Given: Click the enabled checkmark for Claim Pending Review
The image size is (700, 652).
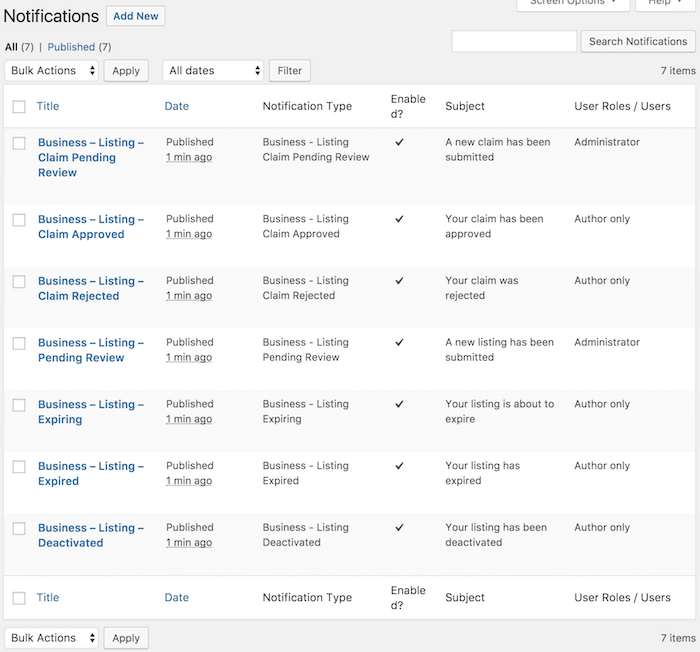Looking at the screenshot, I should click(x=399, y=142).
